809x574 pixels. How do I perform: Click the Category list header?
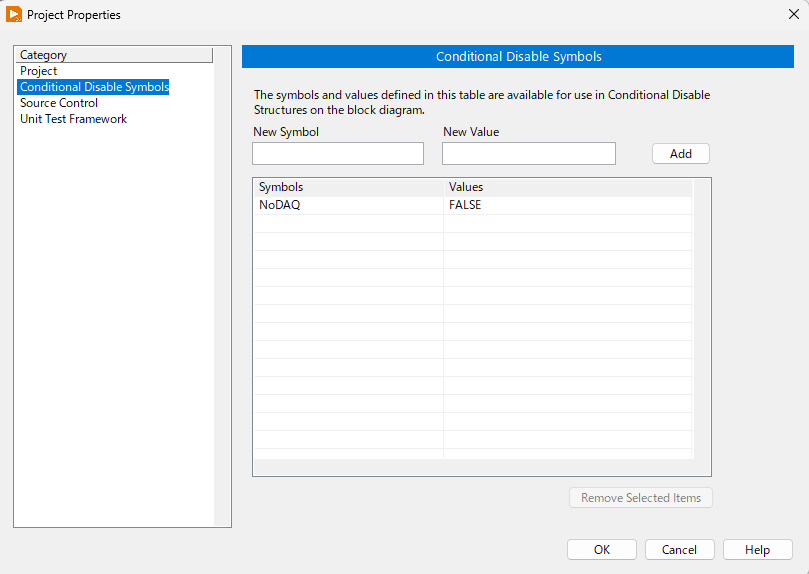tap(114, 55)
